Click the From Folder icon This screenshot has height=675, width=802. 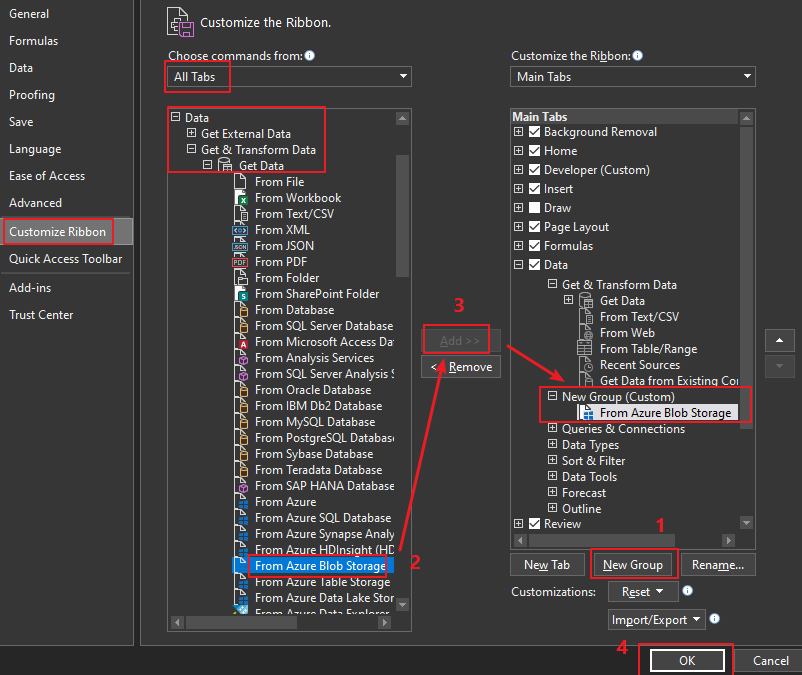coord(240,278)
